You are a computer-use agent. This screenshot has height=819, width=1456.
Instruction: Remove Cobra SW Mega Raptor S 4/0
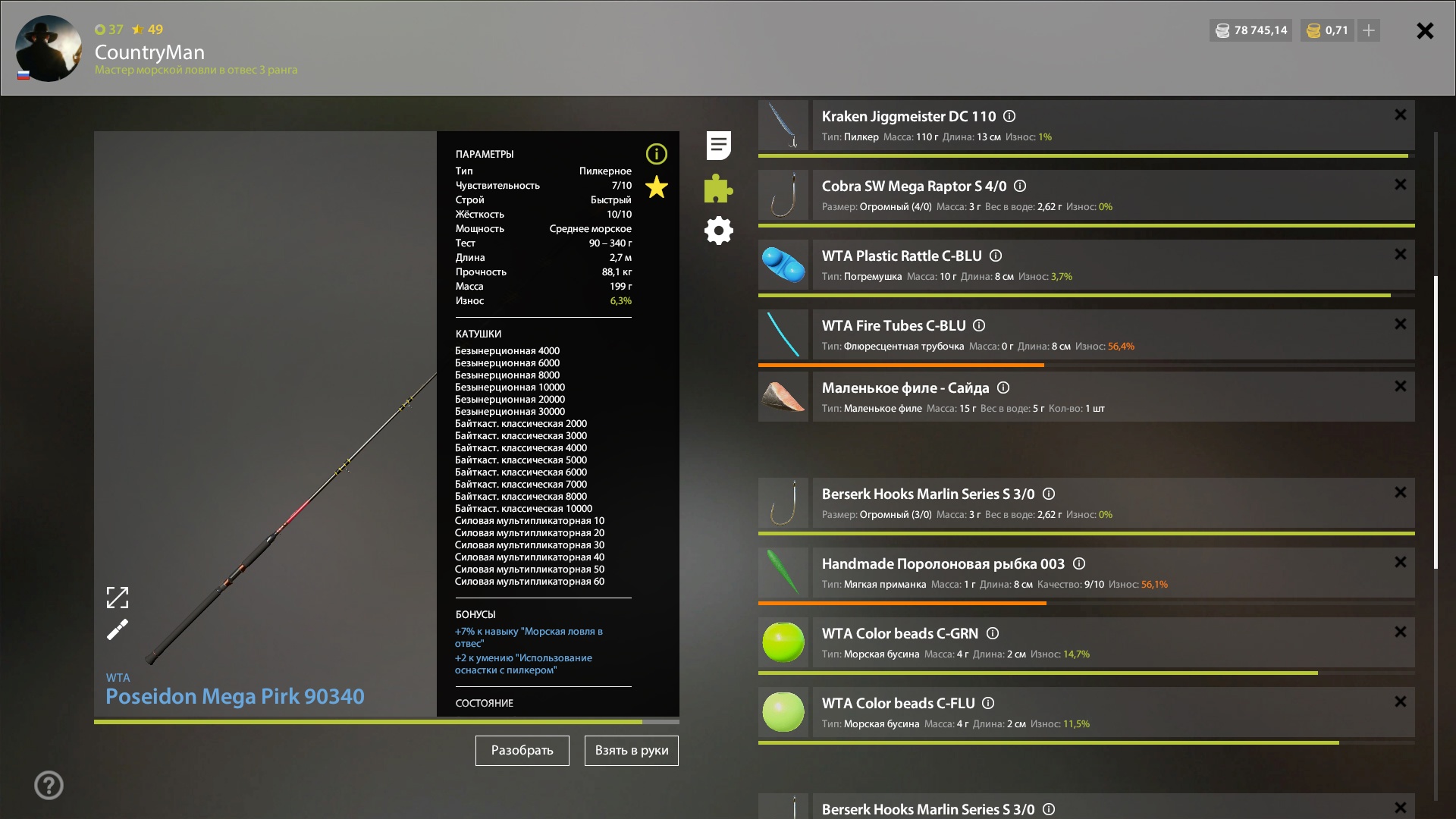[1401, 184]
